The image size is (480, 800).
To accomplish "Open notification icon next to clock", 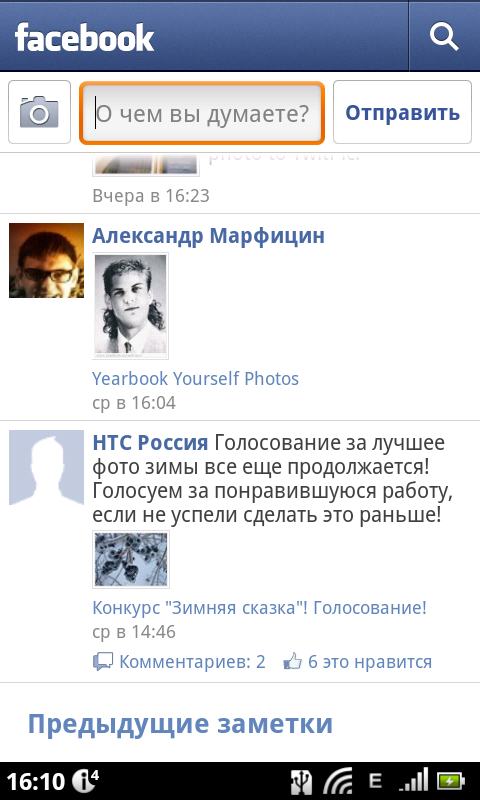I will 85,780.
